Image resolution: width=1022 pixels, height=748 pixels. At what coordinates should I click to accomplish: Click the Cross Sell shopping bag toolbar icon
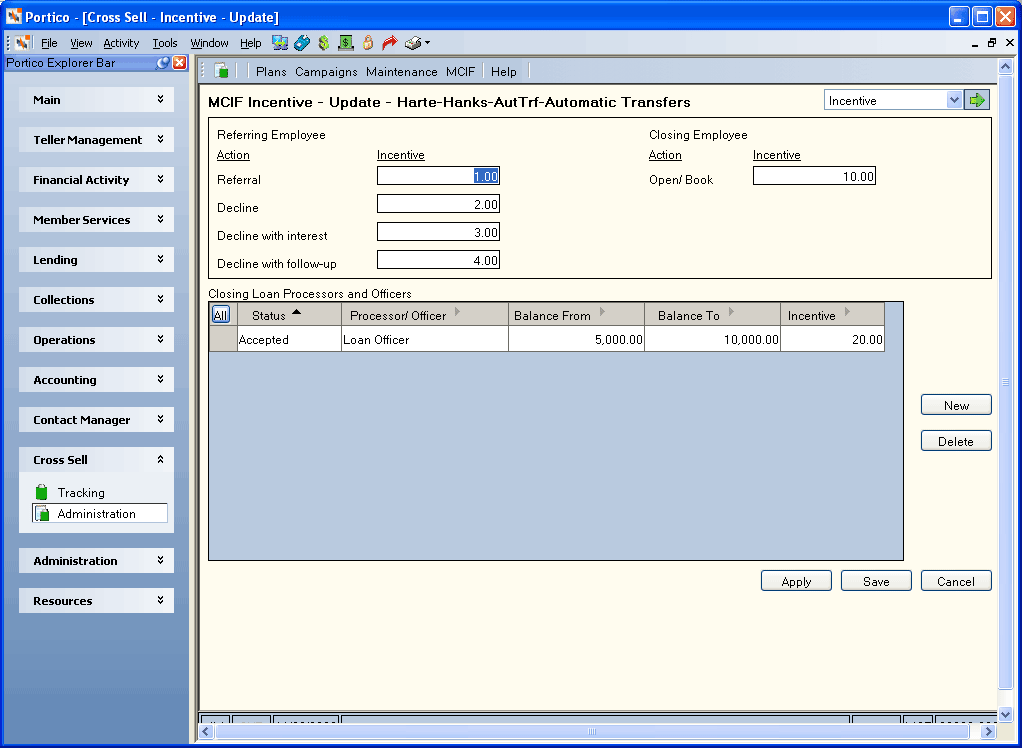coord(222,71)
